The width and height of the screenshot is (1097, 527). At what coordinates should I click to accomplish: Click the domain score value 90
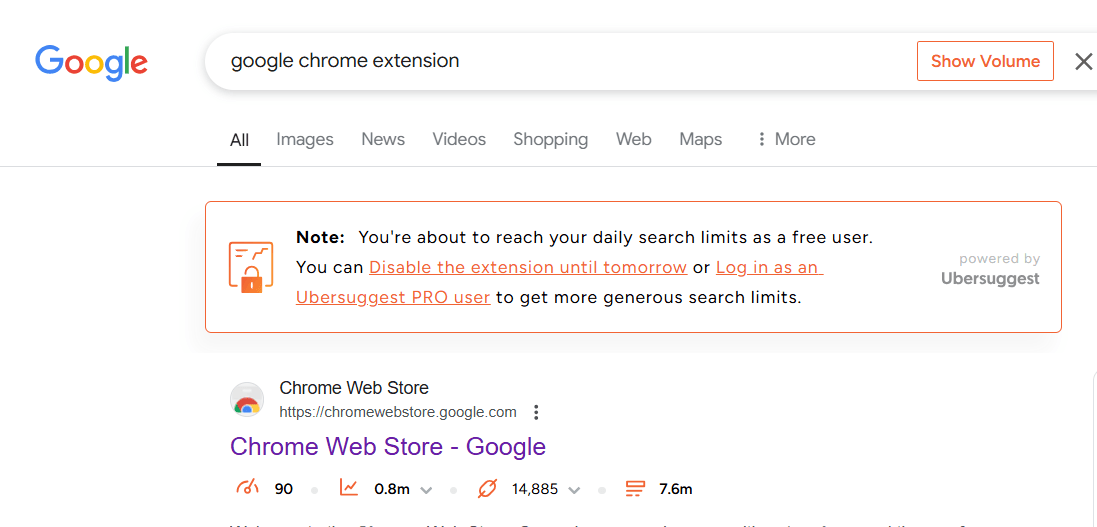[283, 489]
